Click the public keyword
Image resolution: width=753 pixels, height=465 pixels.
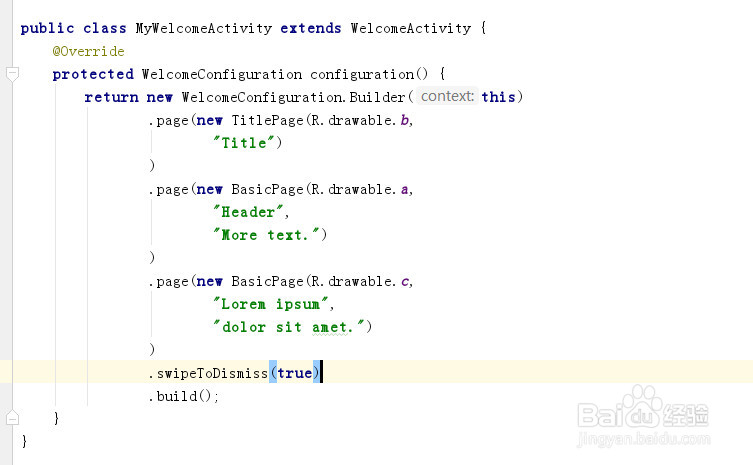[x=47, y=28]
